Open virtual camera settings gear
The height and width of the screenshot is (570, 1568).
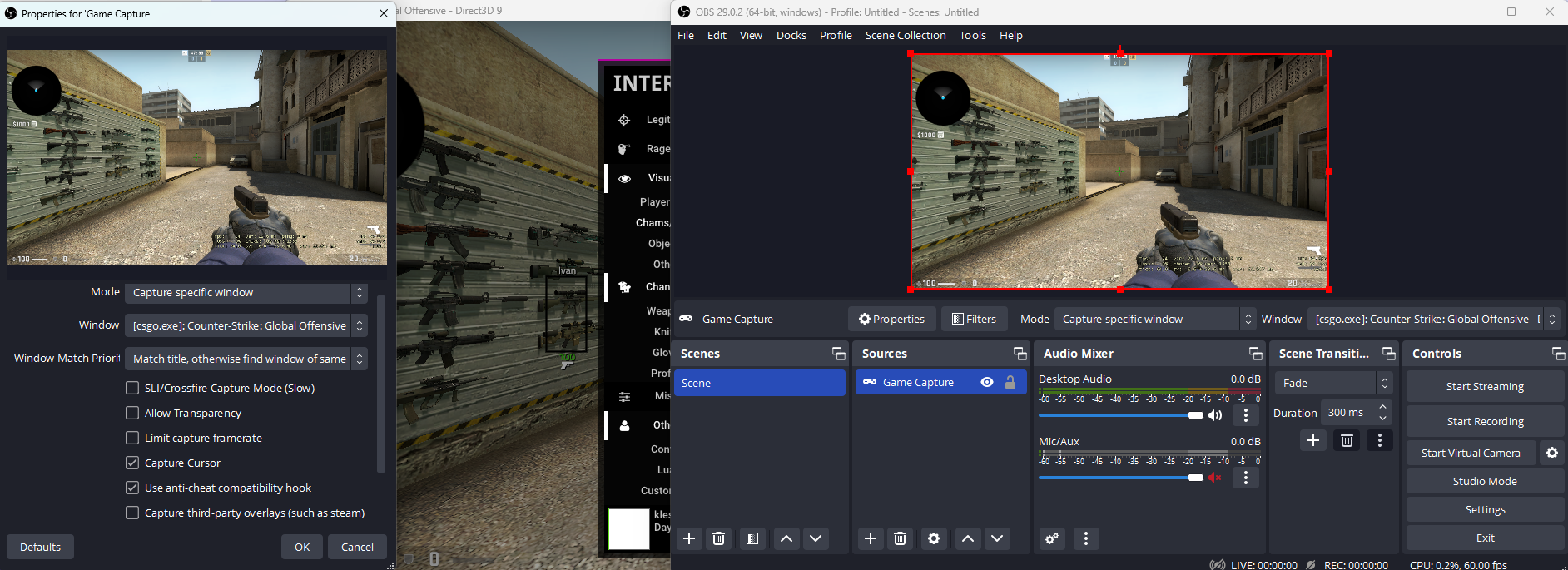[1552, 453]
